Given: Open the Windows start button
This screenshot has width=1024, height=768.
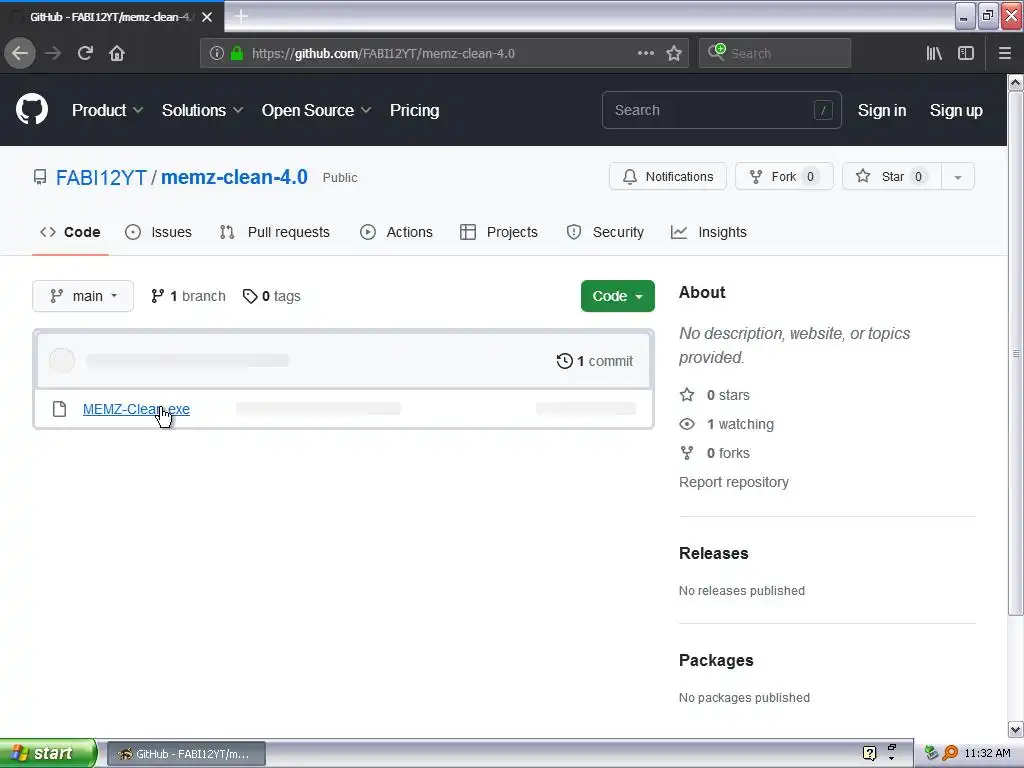Looking at the screenshot, I should point(48,753).
